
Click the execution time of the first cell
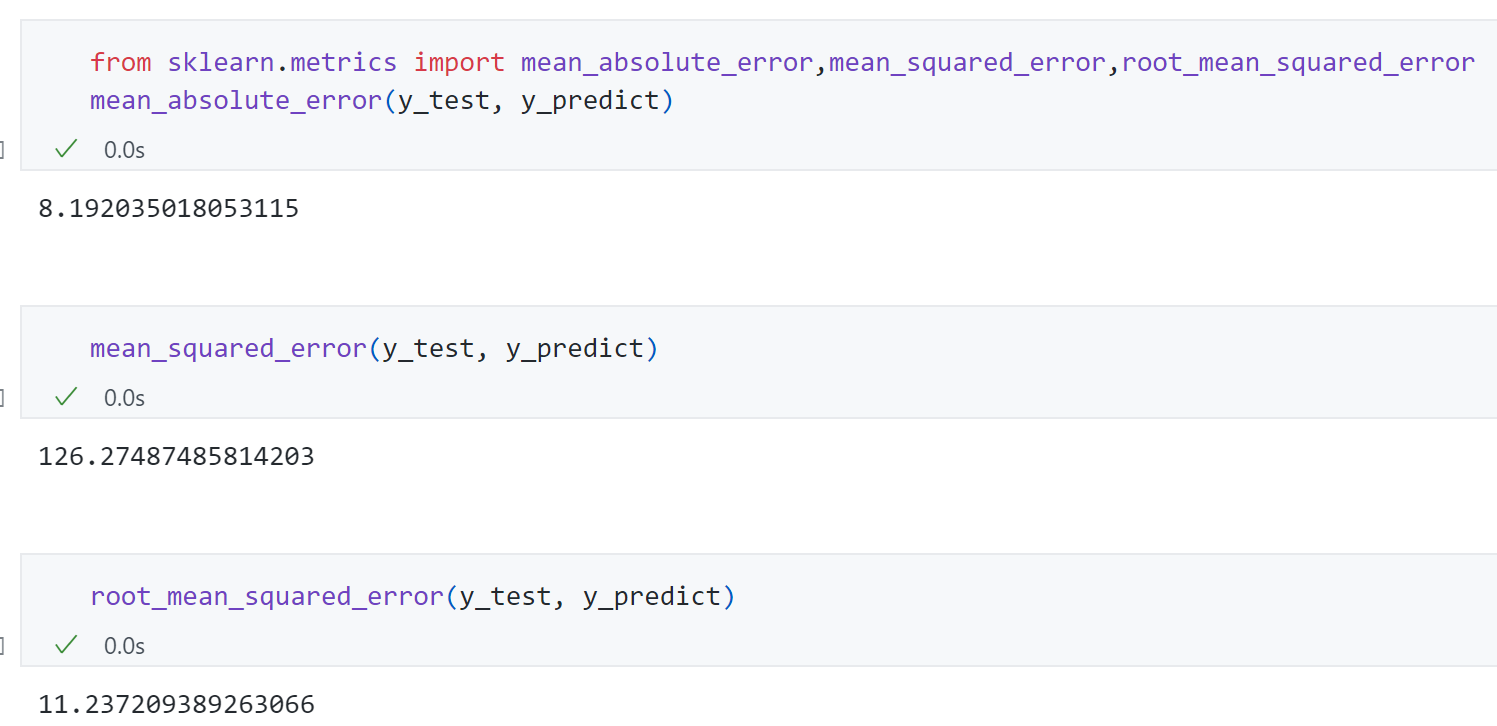(x=124, y=150)
